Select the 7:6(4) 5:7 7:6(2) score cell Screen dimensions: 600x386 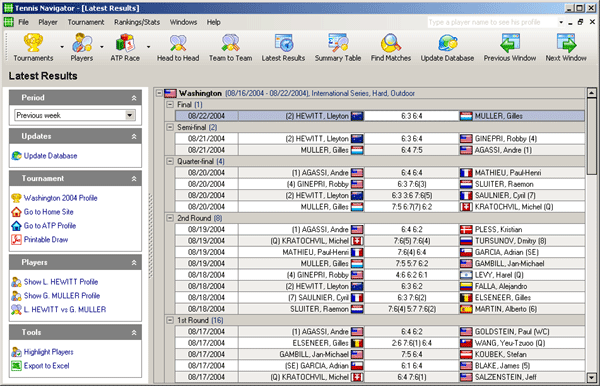pos(411,309)
